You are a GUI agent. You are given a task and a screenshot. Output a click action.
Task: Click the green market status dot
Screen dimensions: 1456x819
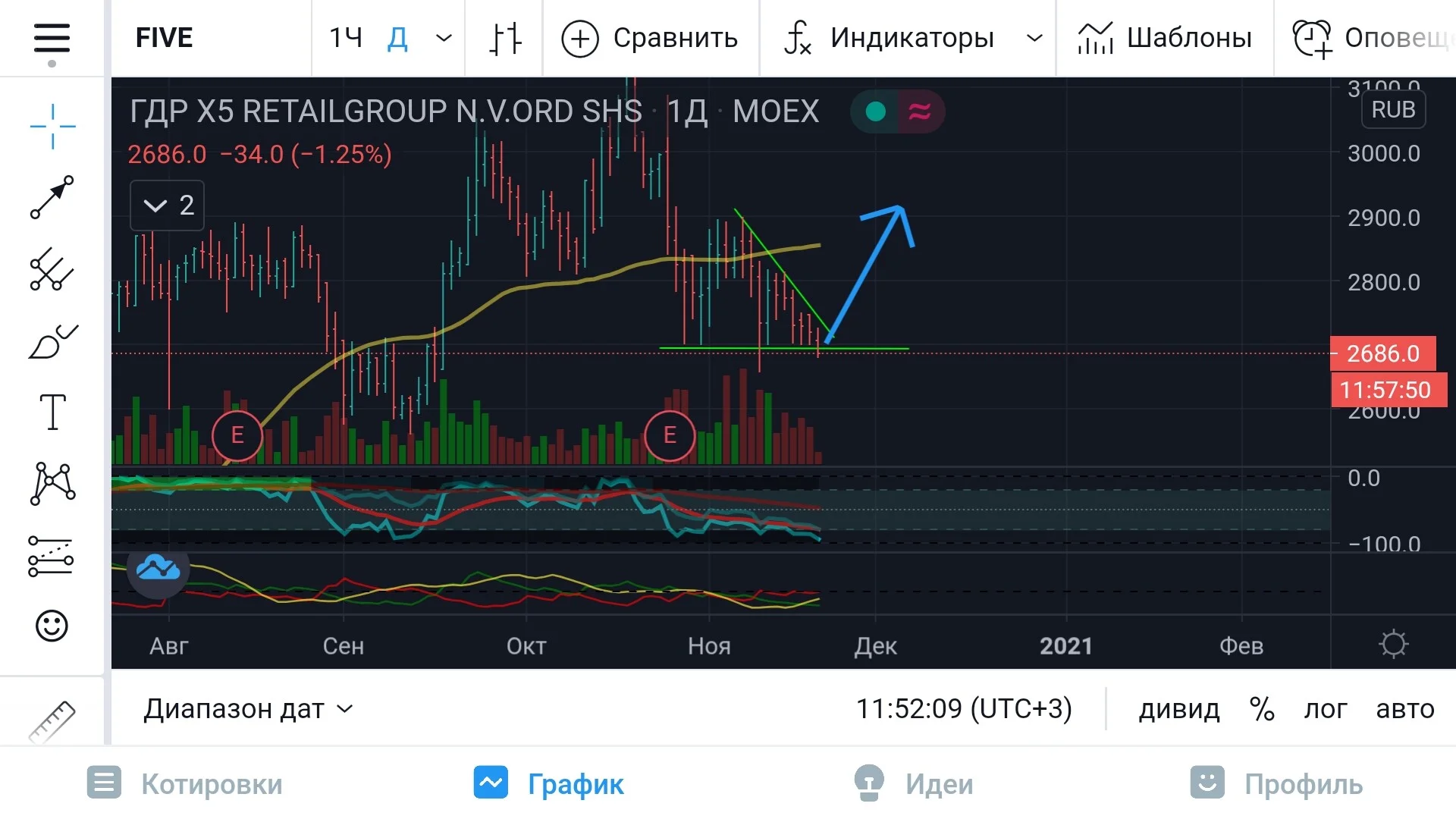(x=876, y=111)
